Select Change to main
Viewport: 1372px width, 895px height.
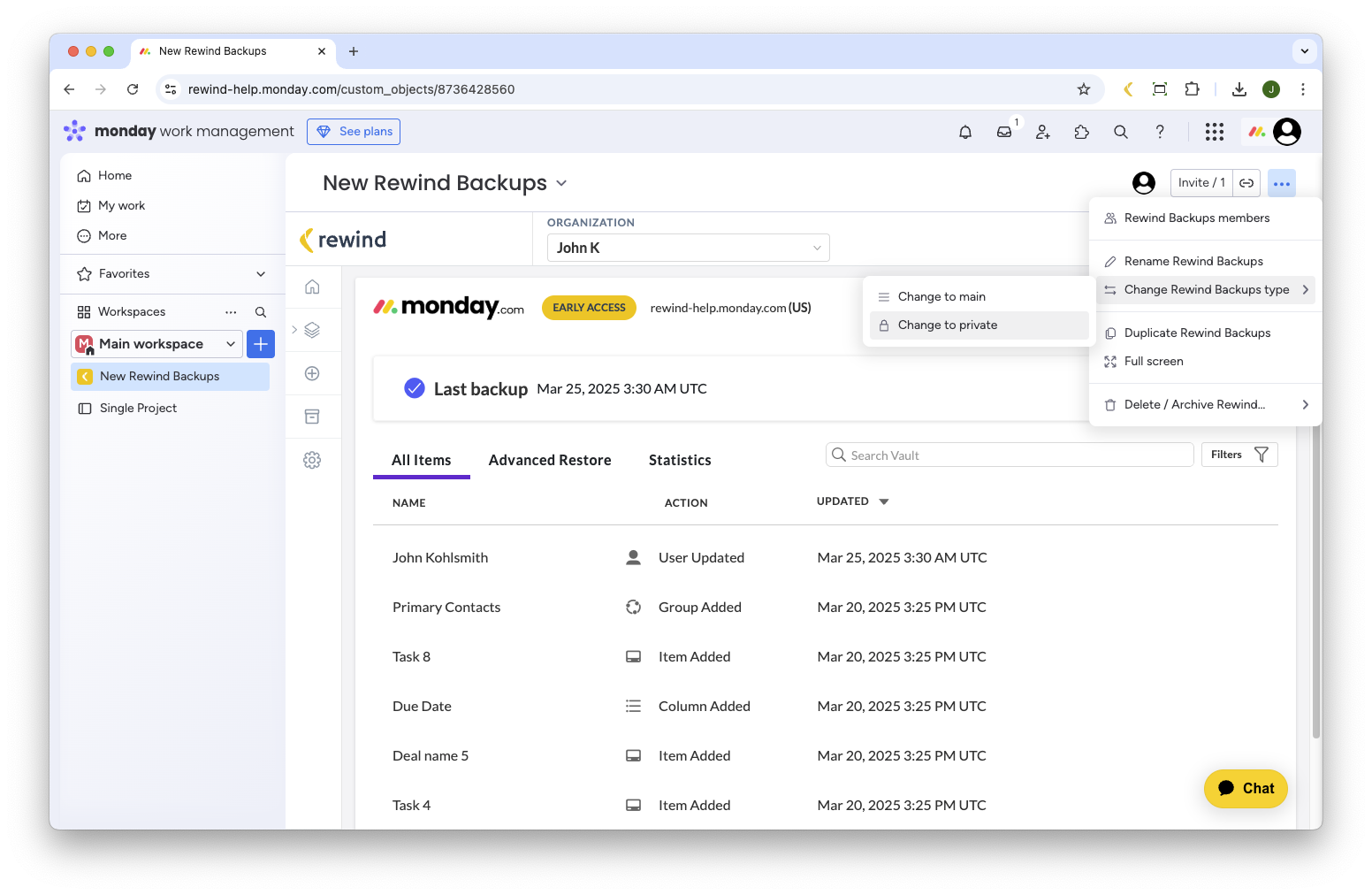click(979, 296)
